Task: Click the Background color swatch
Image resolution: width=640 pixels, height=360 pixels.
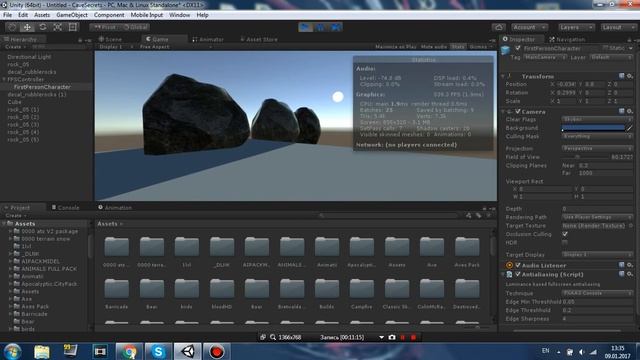Action: coord(593,128)
